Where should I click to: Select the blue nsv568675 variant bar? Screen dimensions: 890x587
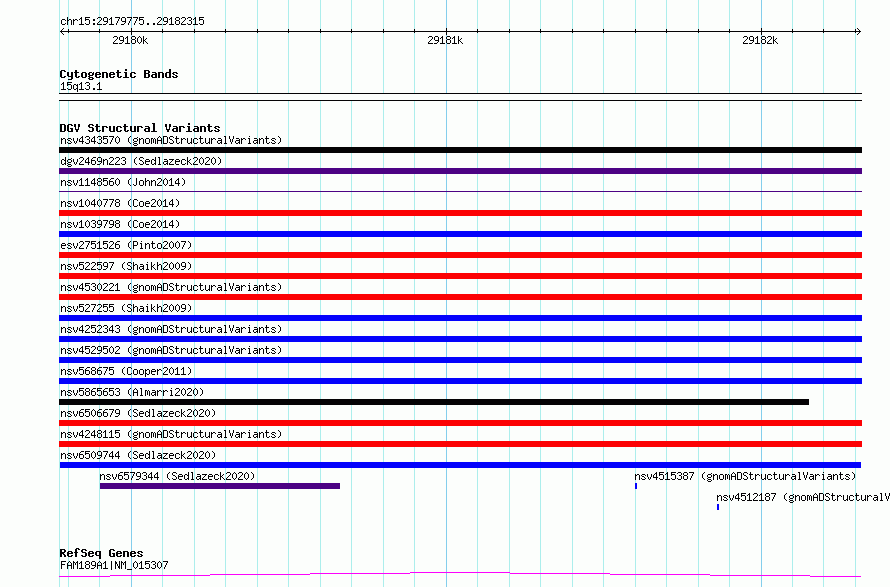tap(460, 381)
